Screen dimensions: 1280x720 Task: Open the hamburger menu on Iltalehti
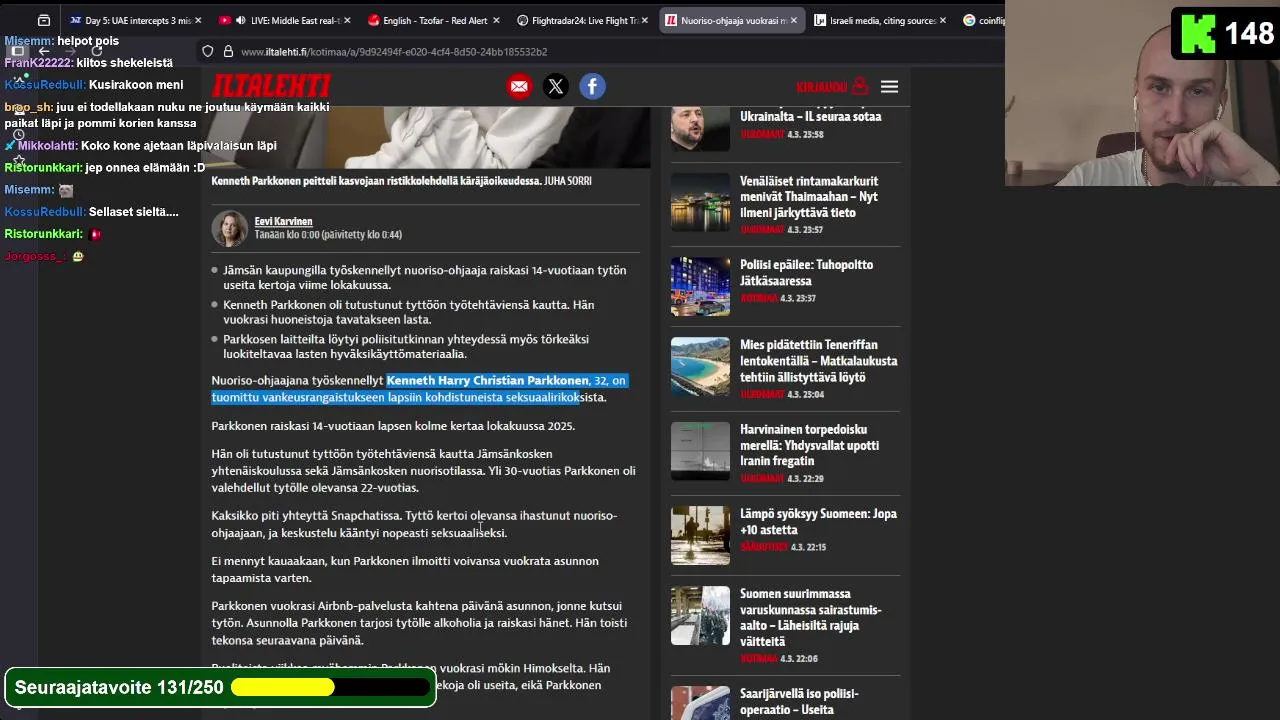click(889, 87)
